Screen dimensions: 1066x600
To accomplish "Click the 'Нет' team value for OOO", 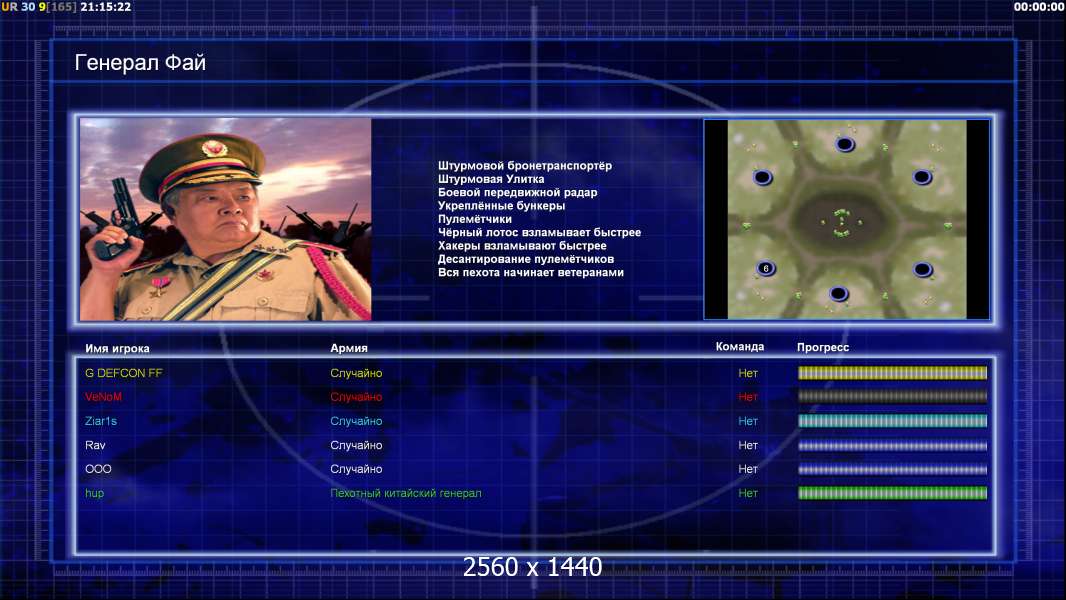I will pyautogui.click(x=748, y=469).
